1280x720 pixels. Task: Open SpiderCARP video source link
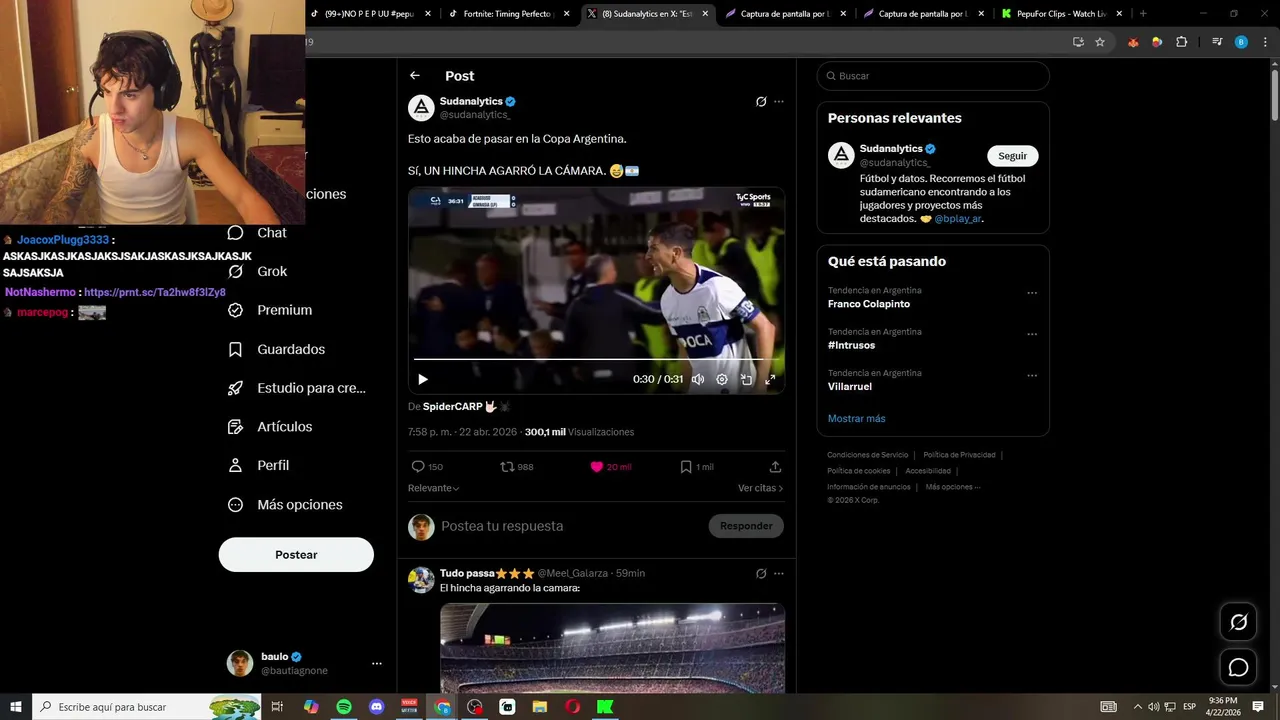coord(452,407)
